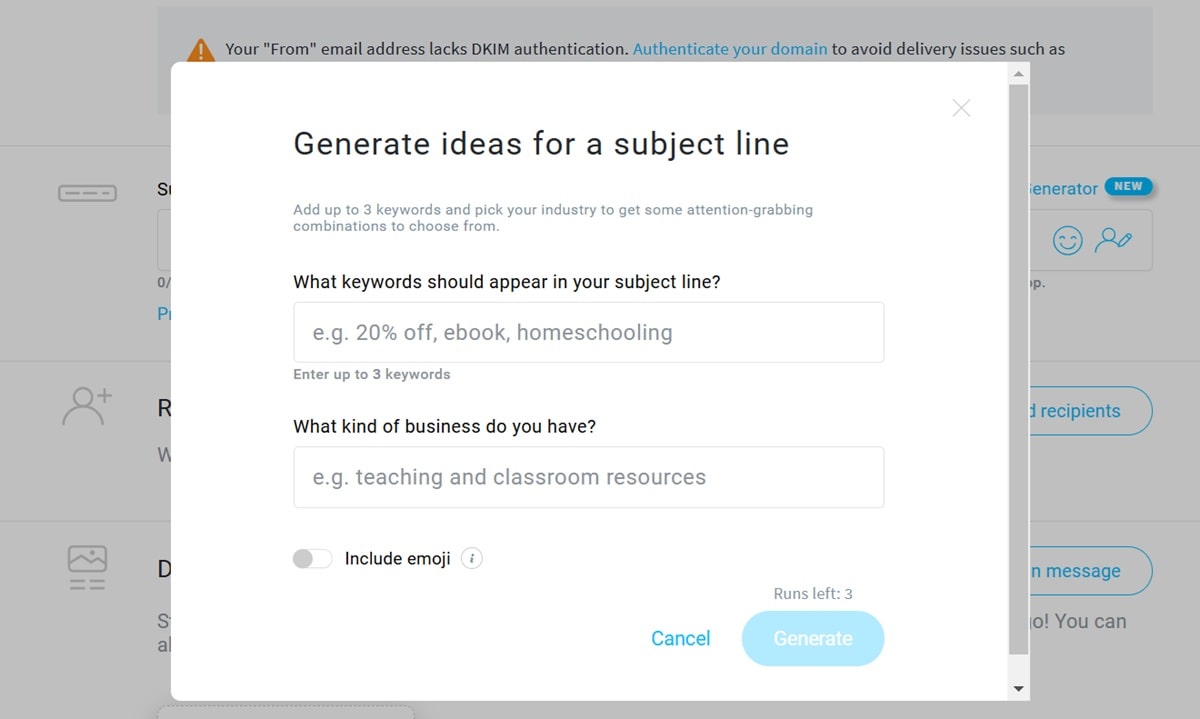Click the keywords input field
The image size is (1200, 719).
588,332
